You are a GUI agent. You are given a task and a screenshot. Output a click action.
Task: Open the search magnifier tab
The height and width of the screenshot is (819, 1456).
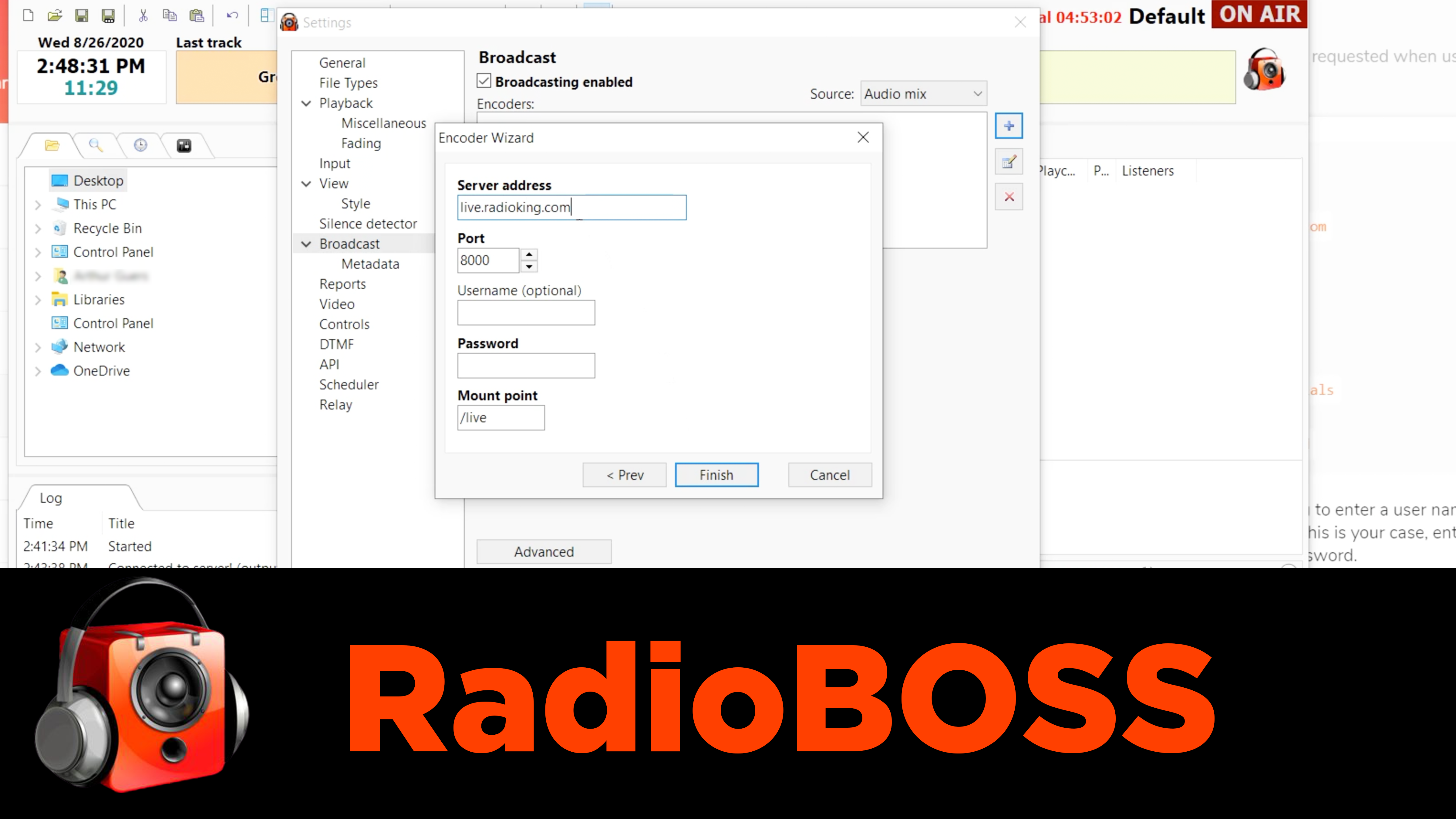click(96, 145)
